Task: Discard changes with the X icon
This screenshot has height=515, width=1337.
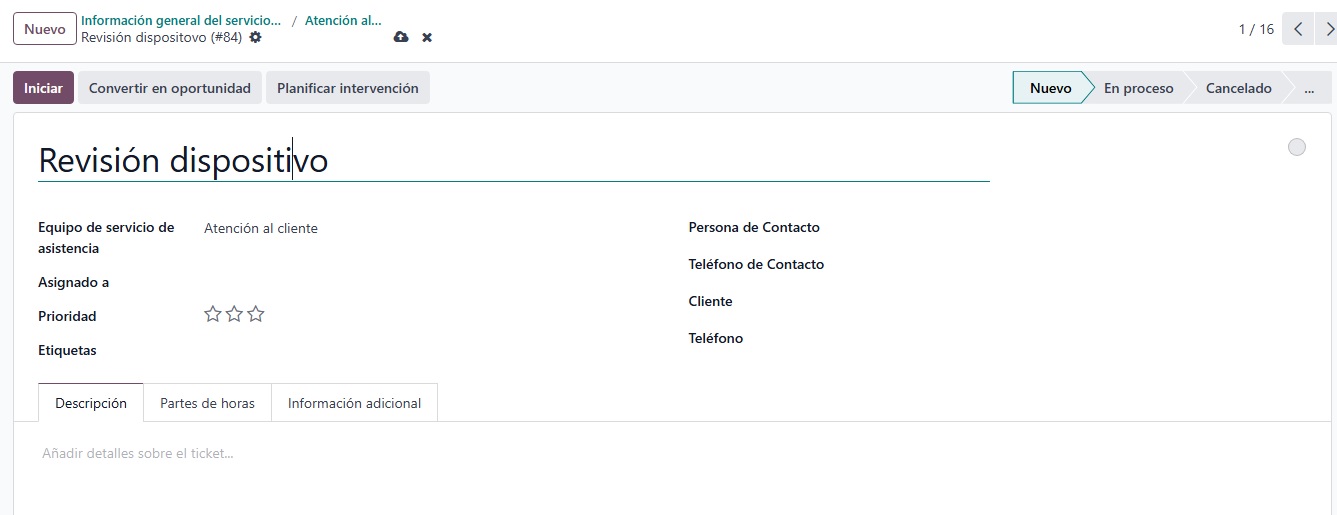Action: pos(427,37)
